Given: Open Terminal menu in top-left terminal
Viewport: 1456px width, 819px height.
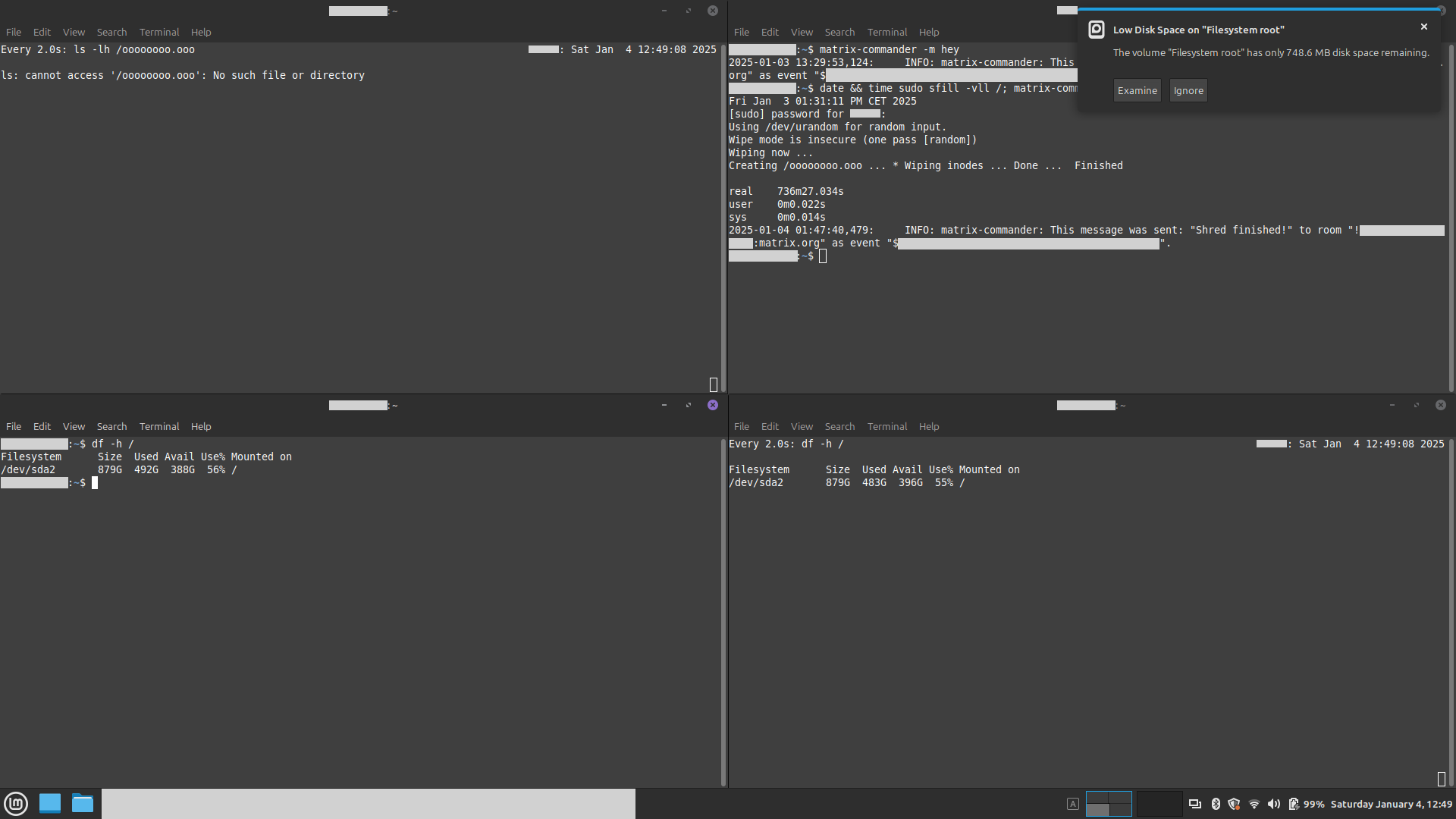Looking at the screenshot, I should (159, 32).
